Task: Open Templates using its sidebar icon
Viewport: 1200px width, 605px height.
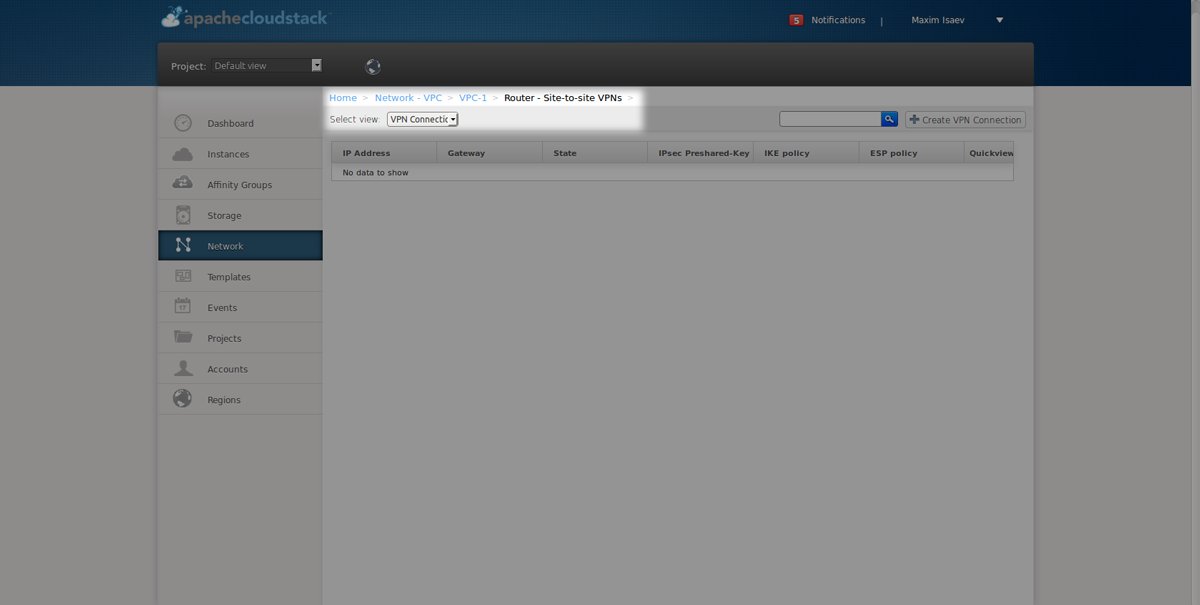Action: point(182,276)
